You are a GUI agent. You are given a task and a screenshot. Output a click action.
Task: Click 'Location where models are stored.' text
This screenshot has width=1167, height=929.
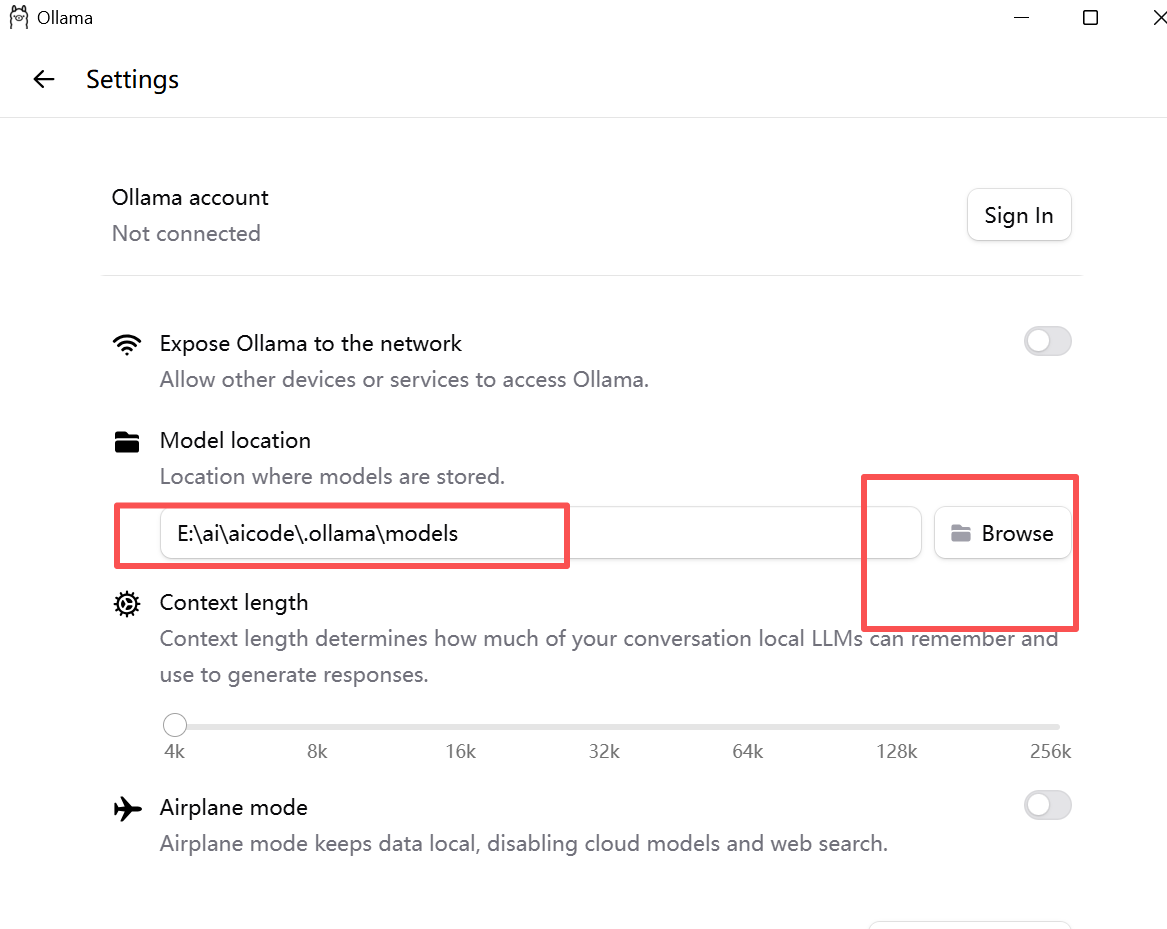[332, 476]
